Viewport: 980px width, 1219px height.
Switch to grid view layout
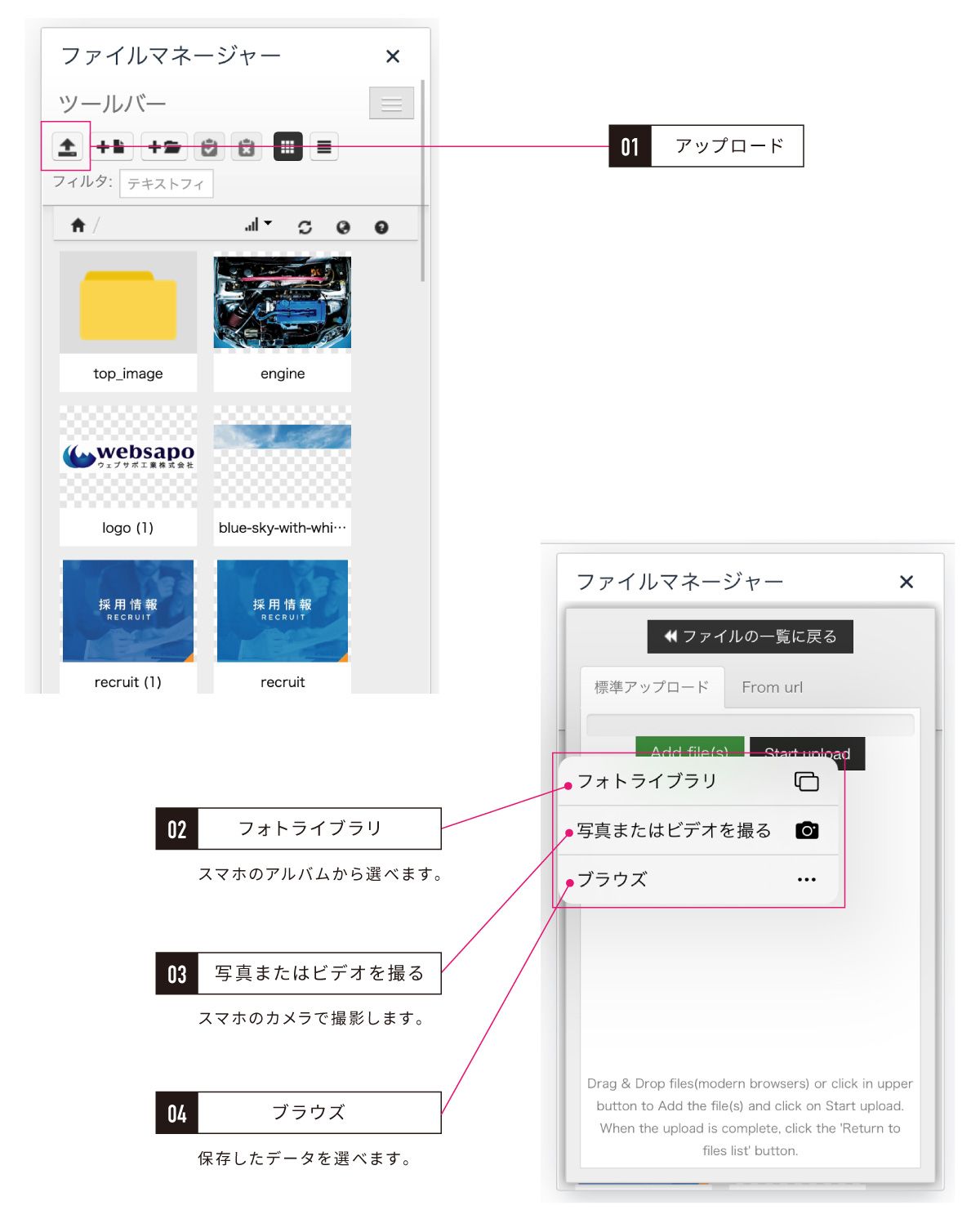click(287, 147)
